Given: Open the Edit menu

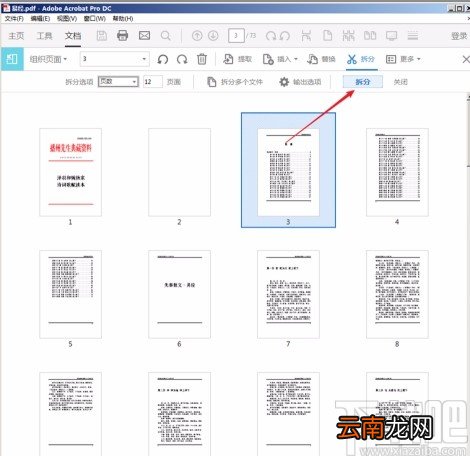Looking at the screenshot, I should (x=40, y=19).
